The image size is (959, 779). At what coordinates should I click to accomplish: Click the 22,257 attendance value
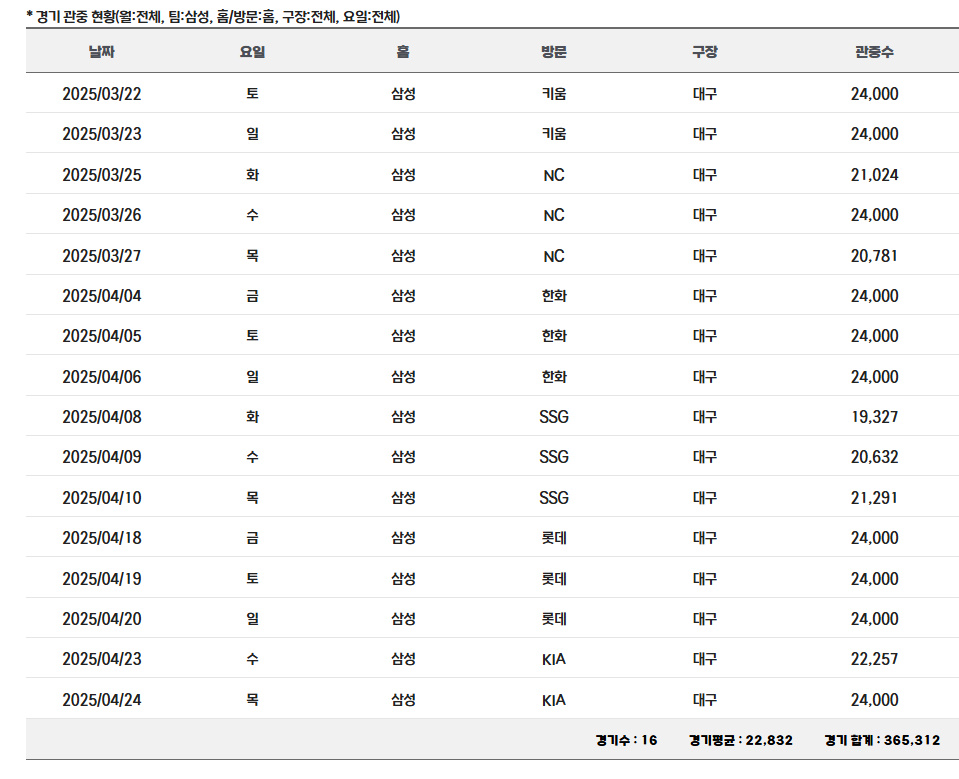(x=874, y=659)
